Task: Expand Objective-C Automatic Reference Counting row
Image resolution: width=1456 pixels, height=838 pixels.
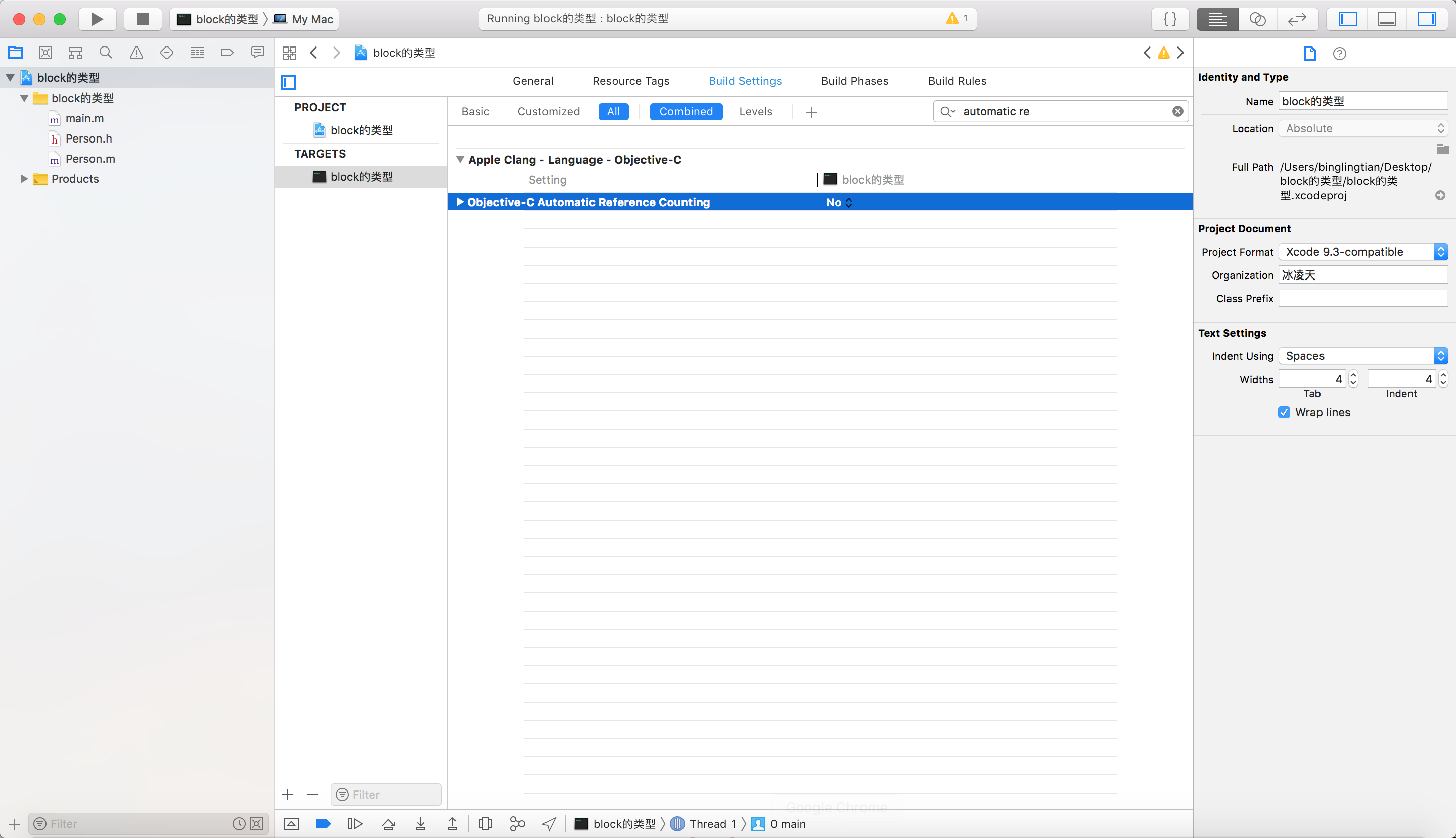Action: click(460, 202)
